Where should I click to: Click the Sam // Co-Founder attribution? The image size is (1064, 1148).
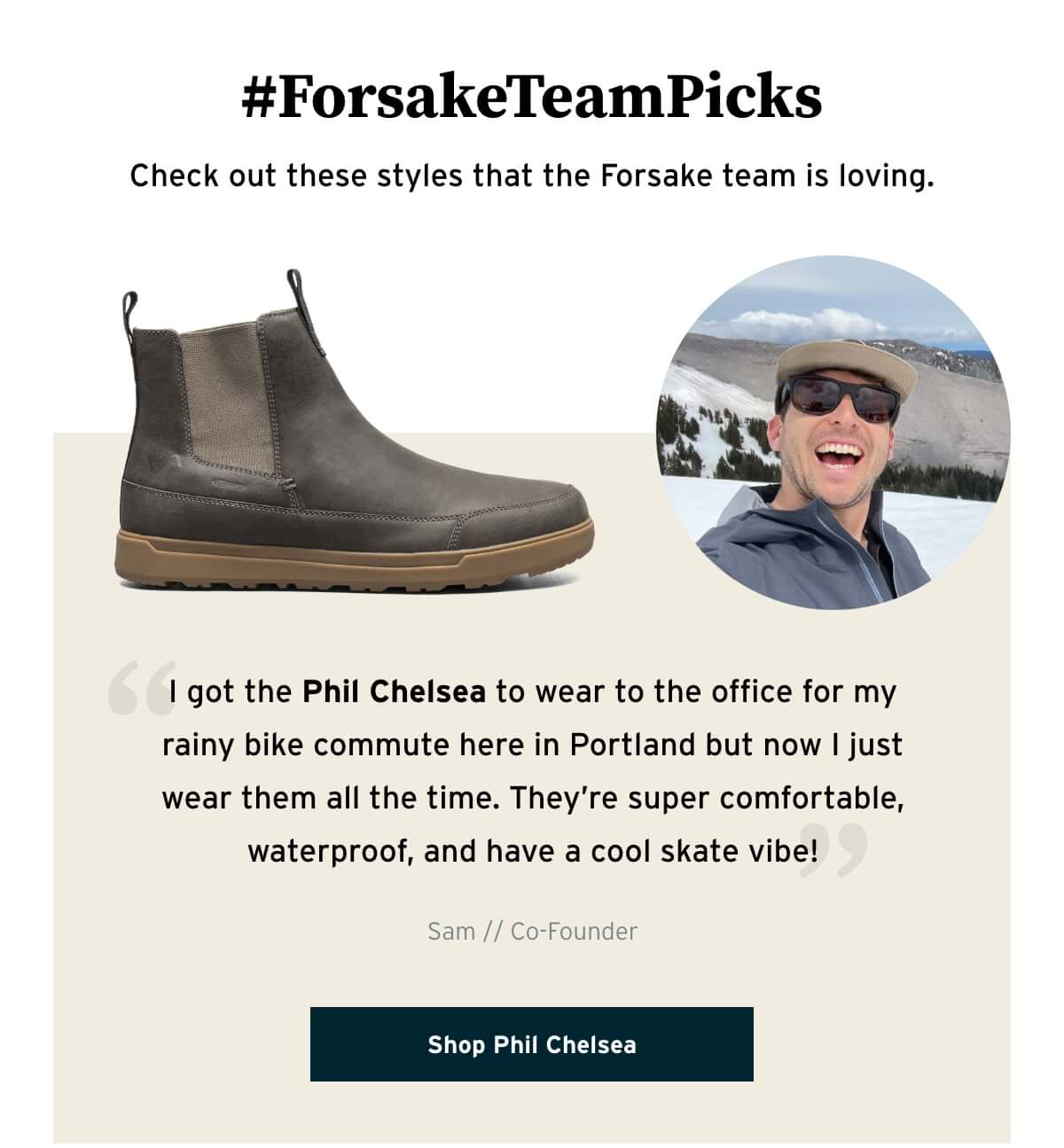tap(532, 931)
